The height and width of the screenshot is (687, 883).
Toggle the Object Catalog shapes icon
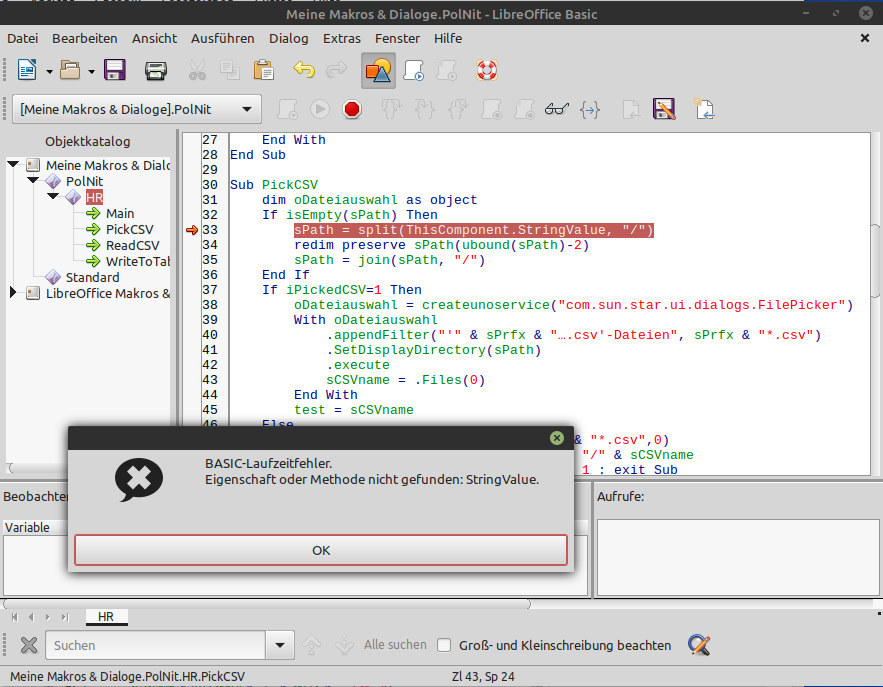point(378,71)
